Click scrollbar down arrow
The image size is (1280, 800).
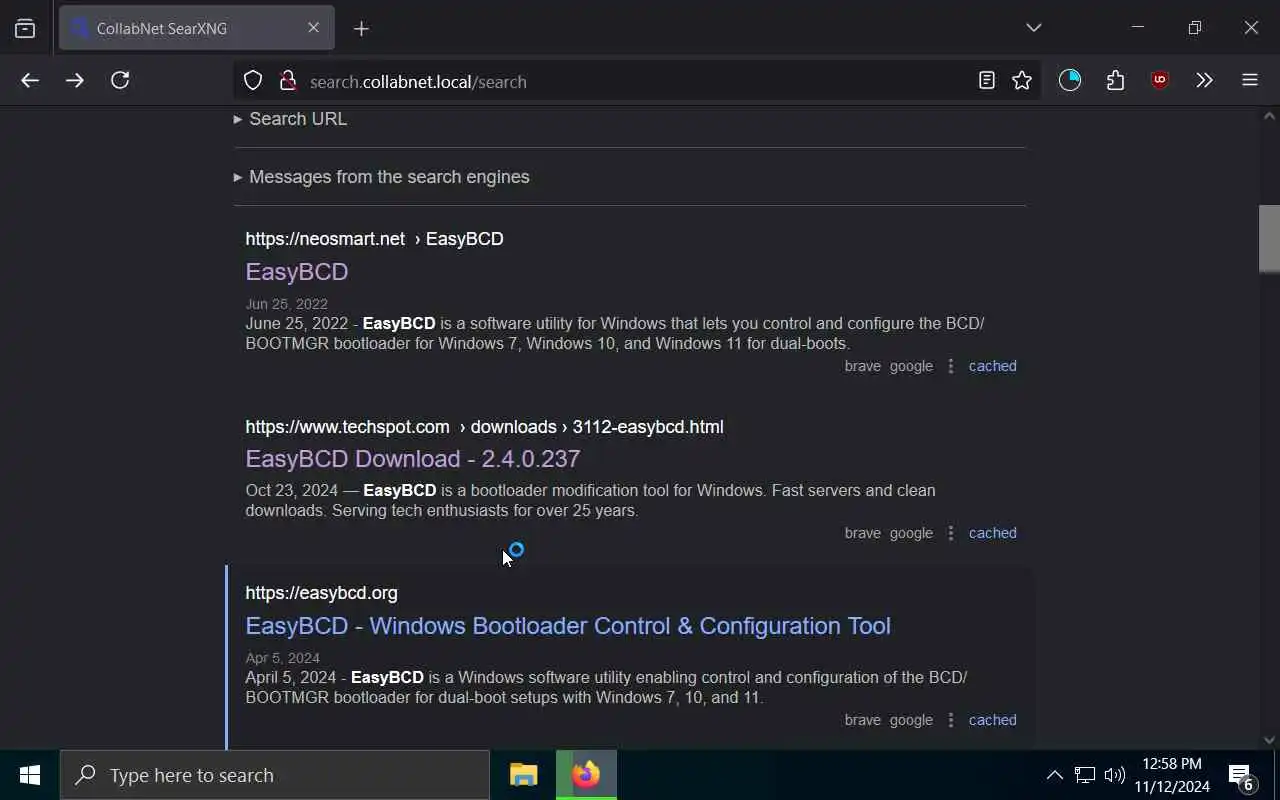point(1269,741)
